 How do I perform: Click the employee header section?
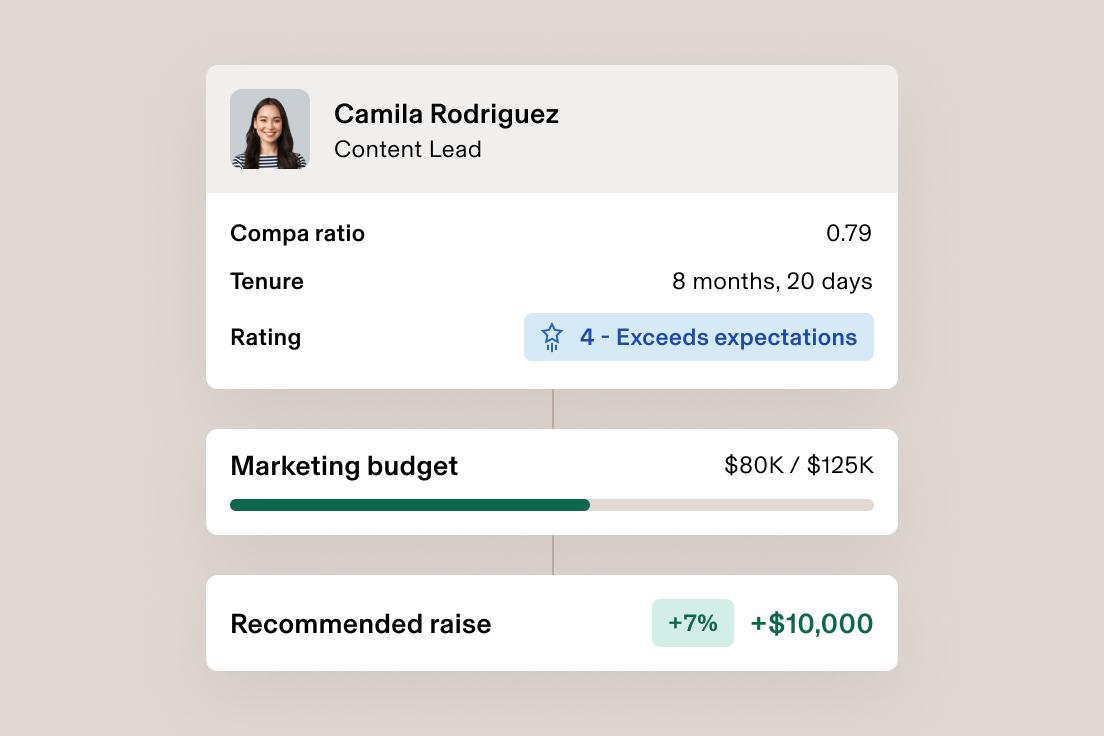(x=552, y=128)
